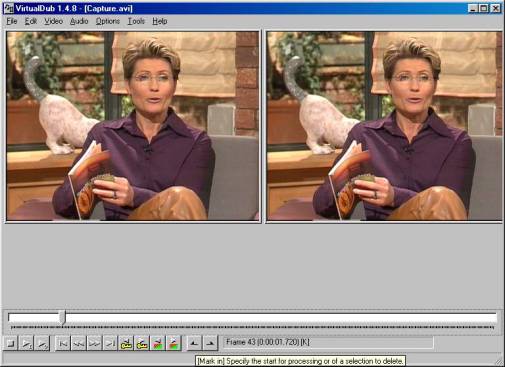Set the Mark in selection start
505x367 pixels.
tap(194, 343)
